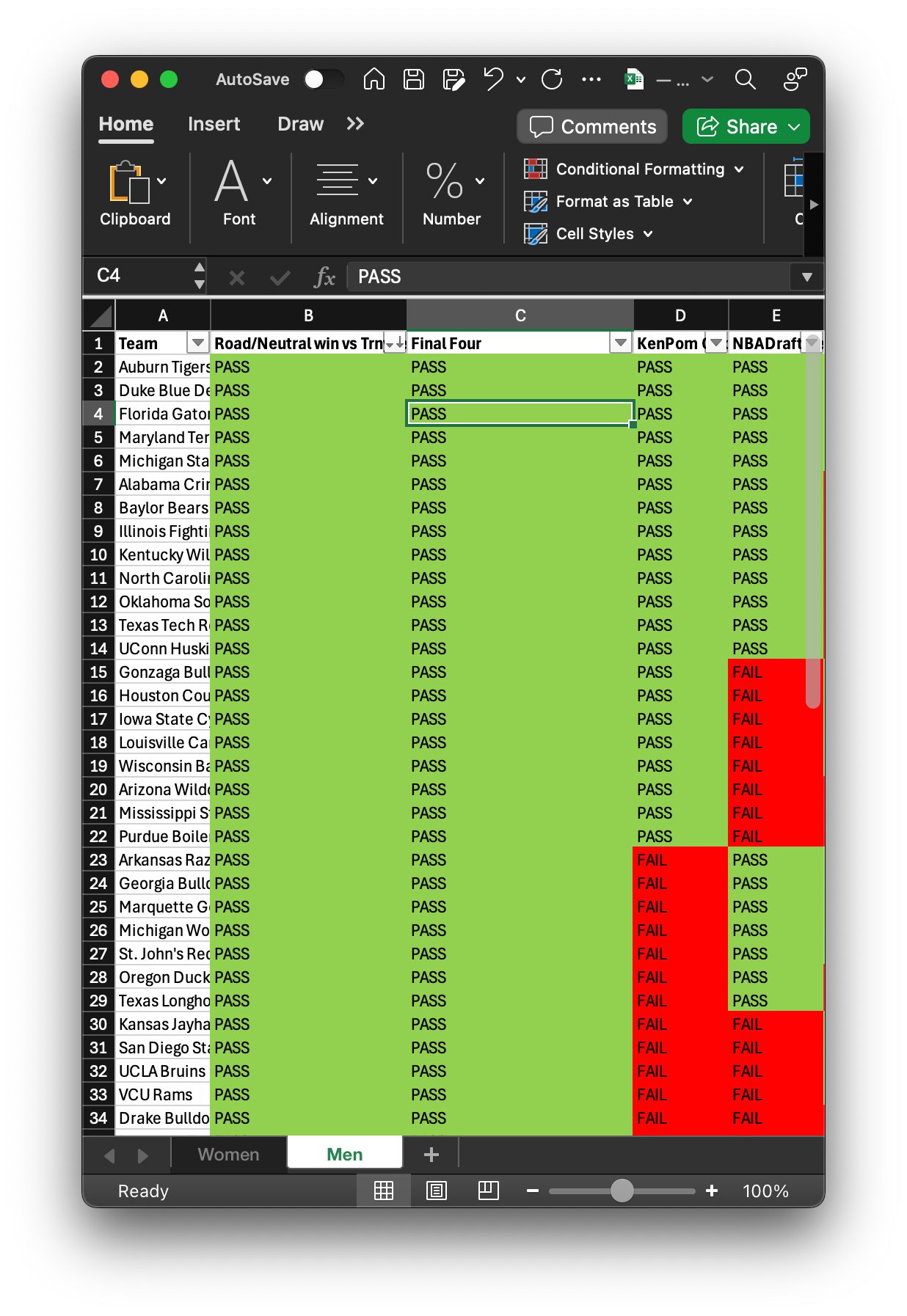Switch to the Draw ribbon tab
Viewport: 907px width, 1316px height.
[300, 124]
